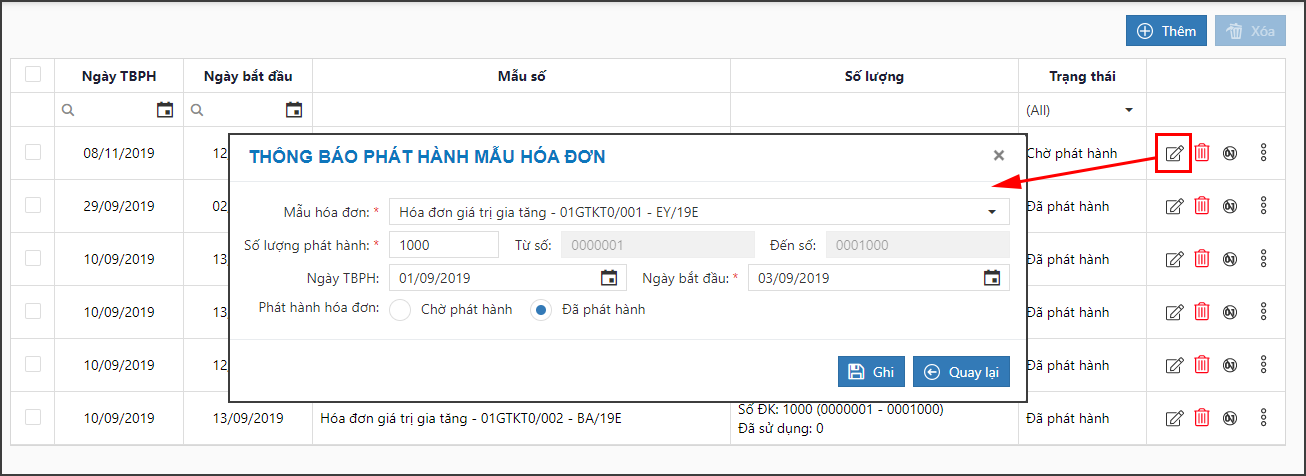
Task: Sort by the Mẫu số column header
Action: [521, 76]
